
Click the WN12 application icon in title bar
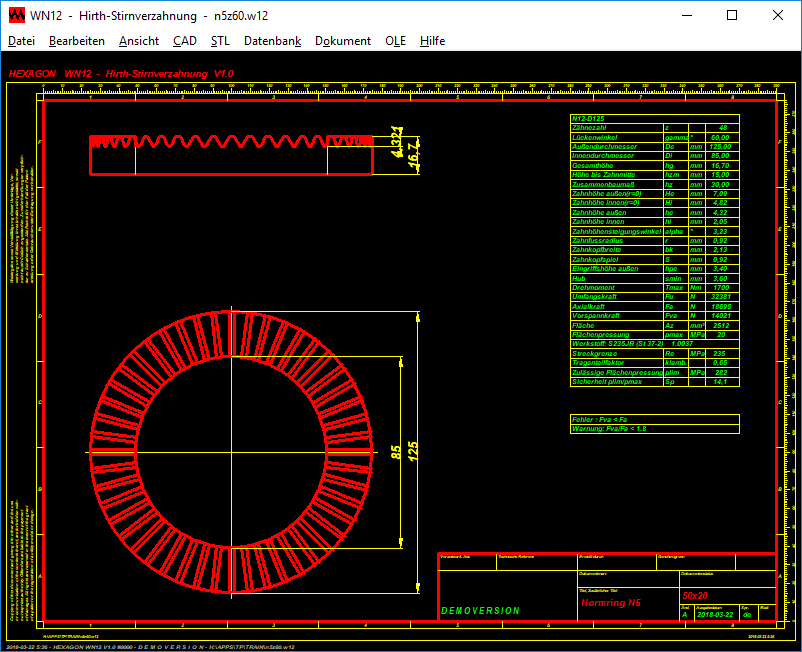[16, 15]
